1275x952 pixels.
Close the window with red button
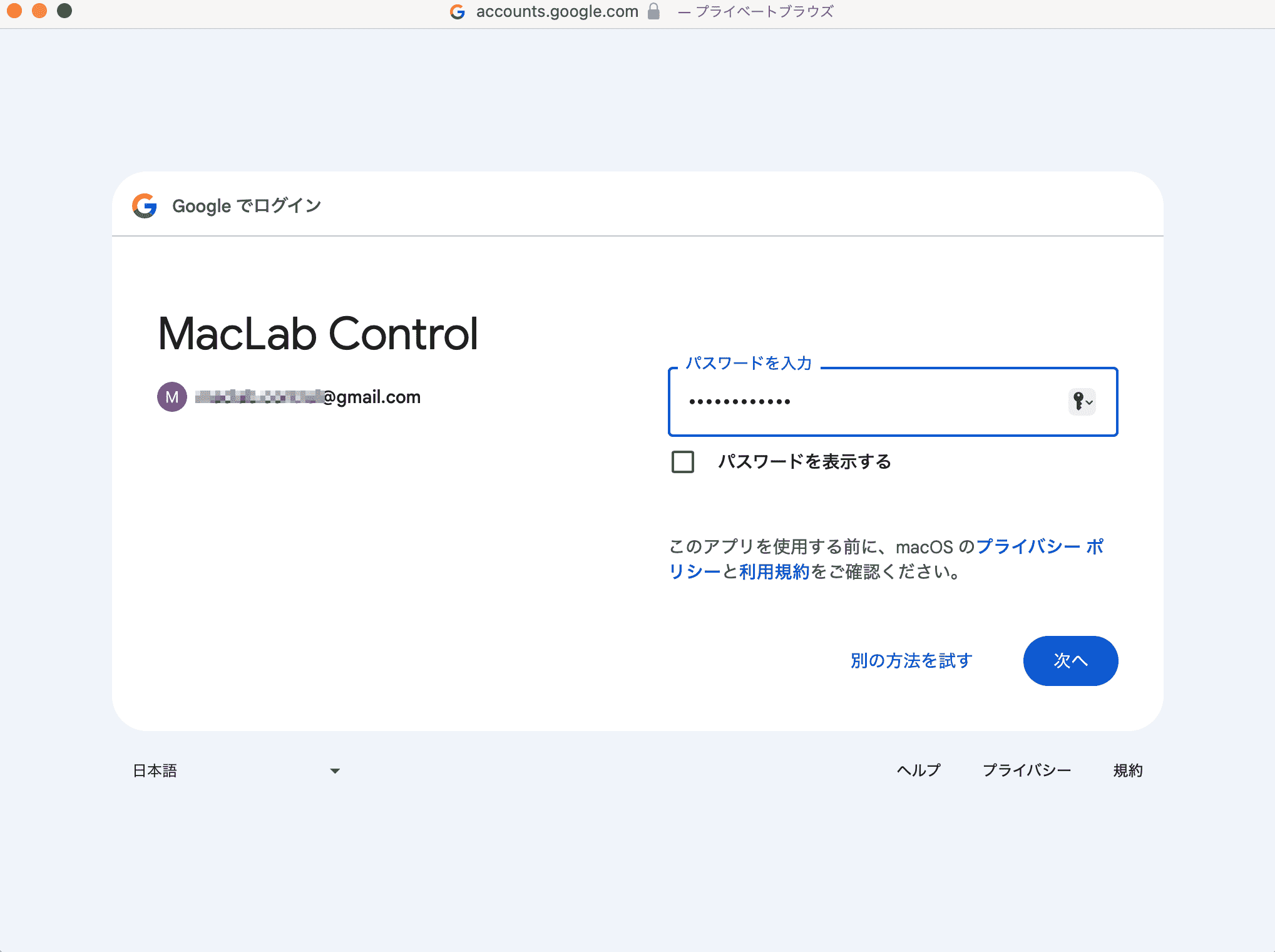[x=14, y=11]
